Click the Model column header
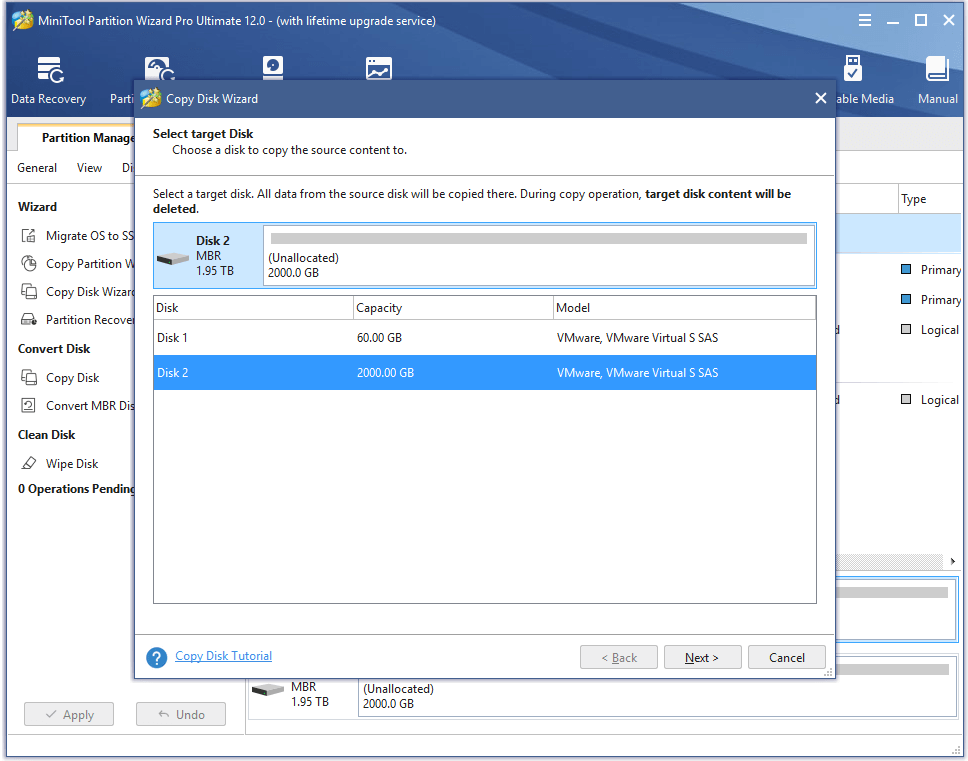The height and width of the screenshot is (761, 968). pos(685,307)
